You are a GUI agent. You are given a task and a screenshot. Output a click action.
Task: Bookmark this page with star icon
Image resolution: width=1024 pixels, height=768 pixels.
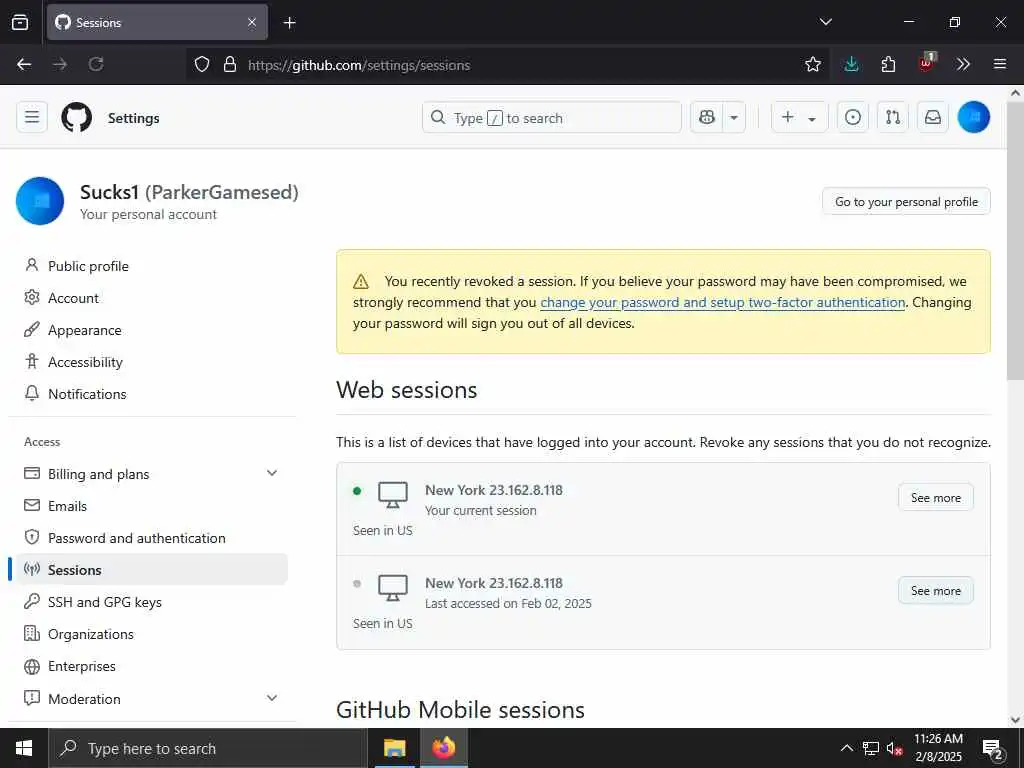tap(813, 64)
